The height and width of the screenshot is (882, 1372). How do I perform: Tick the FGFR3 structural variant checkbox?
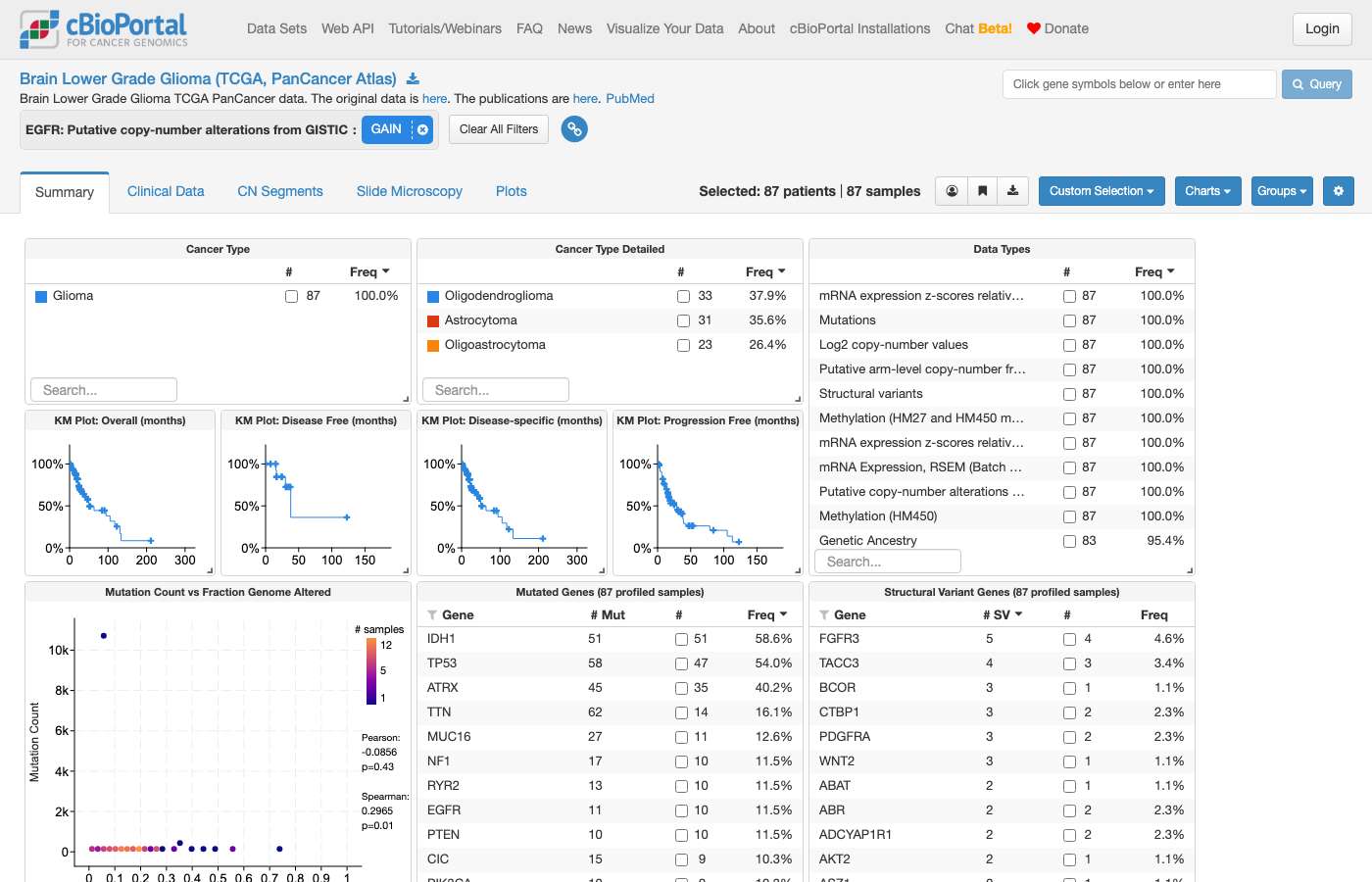click(x=1069, y=639)
